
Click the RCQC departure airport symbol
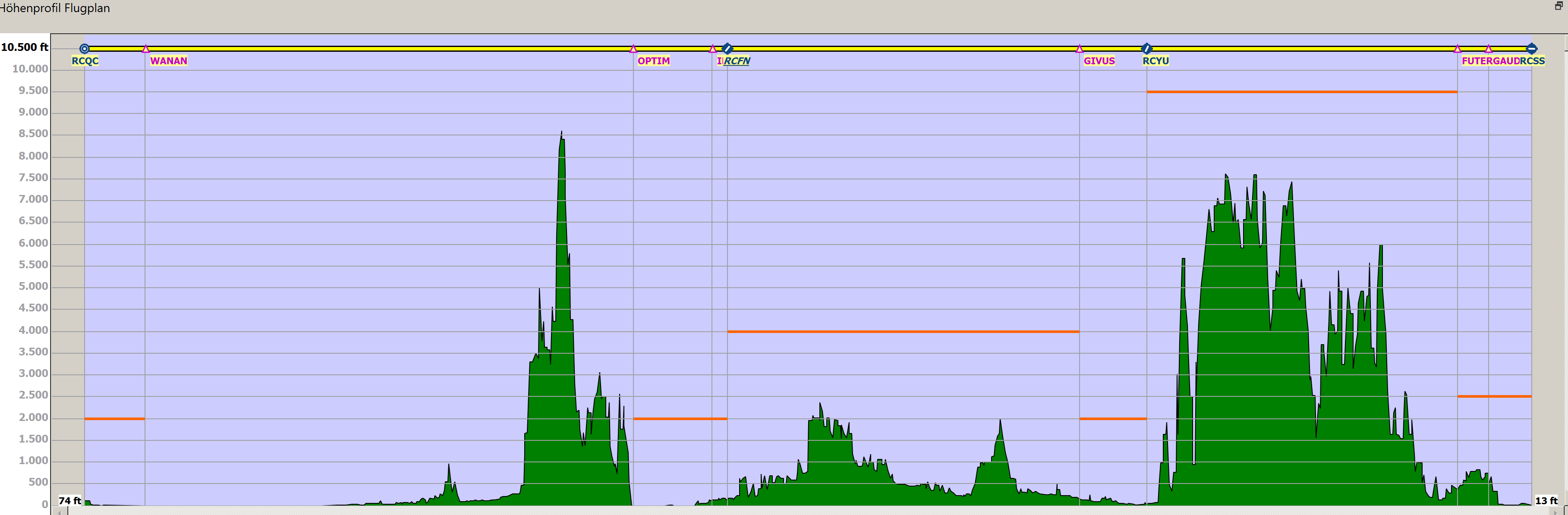pos(85,49)
